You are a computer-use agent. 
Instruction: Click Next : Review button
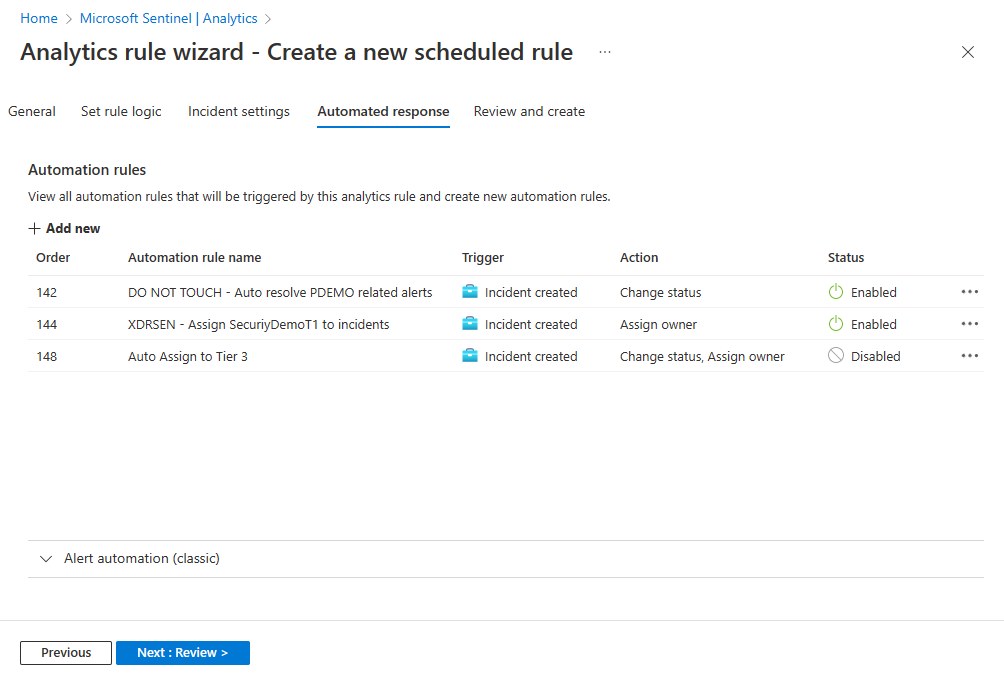point(182,652)
